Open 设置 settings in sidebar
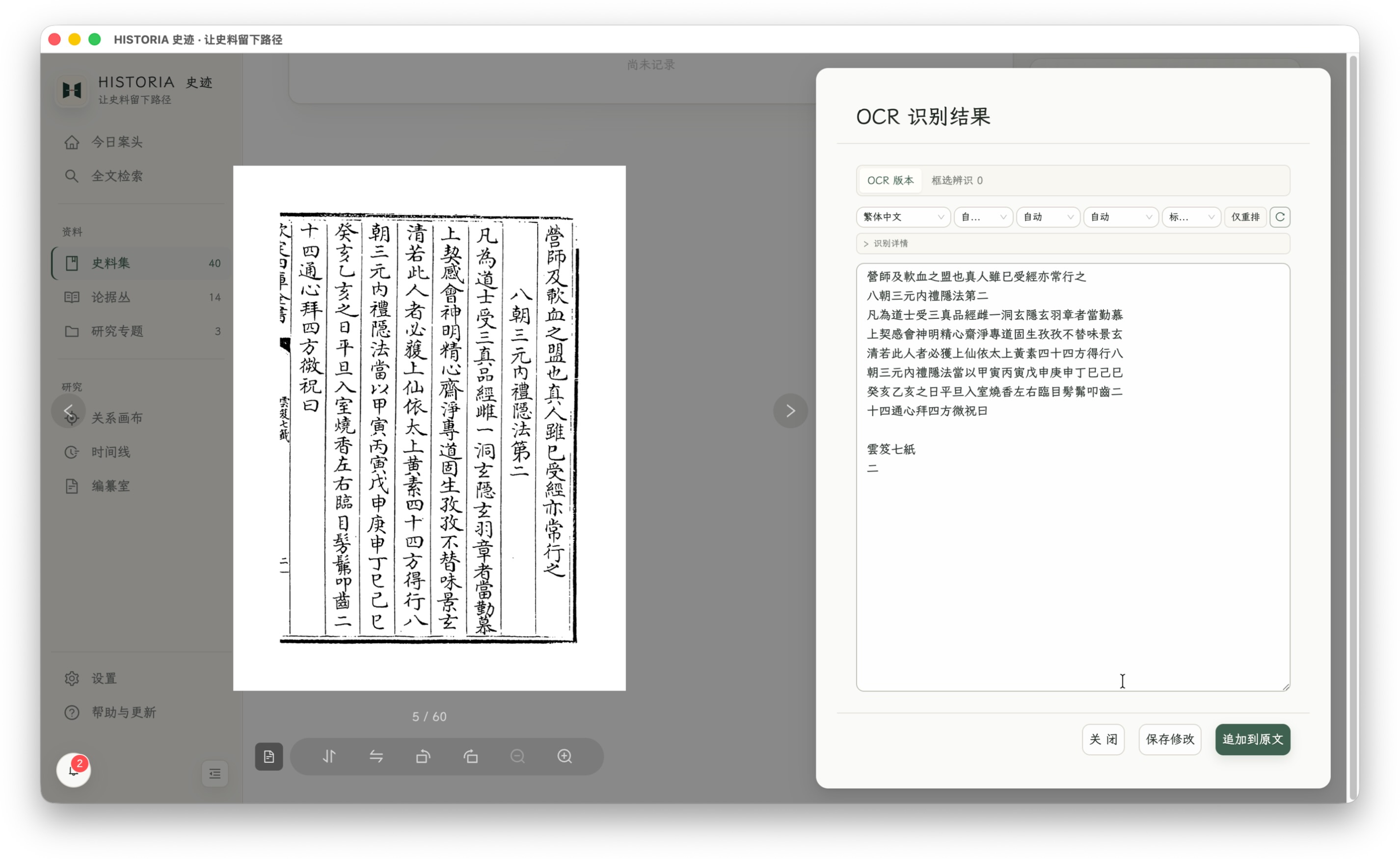Image resolution: width=1400 pixels, height=859 pixels. tap(141, 678)
